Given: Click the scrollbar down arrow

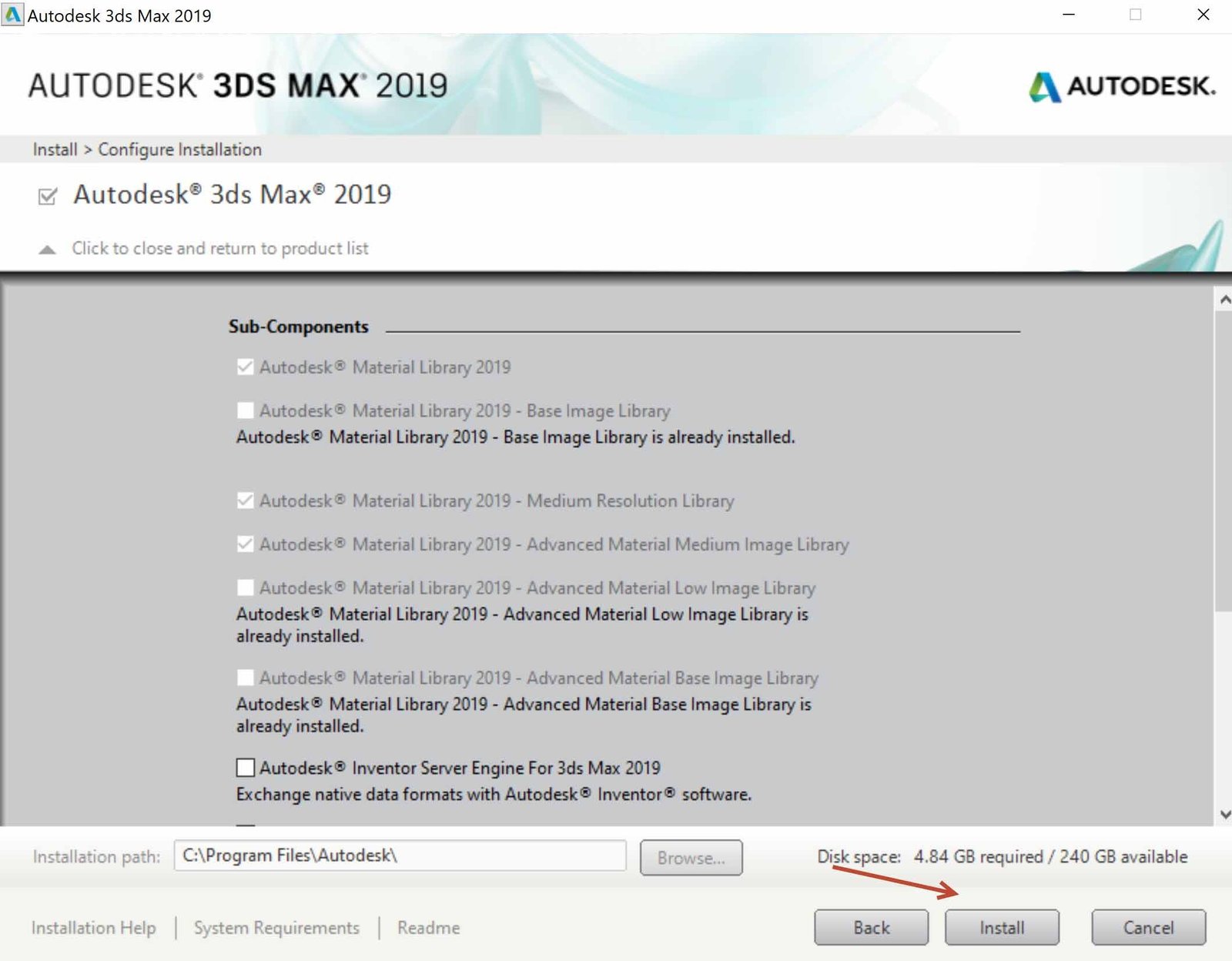Looking at the screenshot, I should [1223, 812].
